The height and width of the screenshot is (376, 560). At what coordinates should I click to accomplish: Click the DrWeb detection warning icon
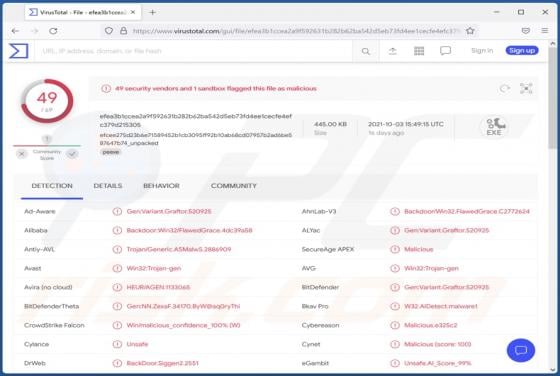[x=117, y=363]
